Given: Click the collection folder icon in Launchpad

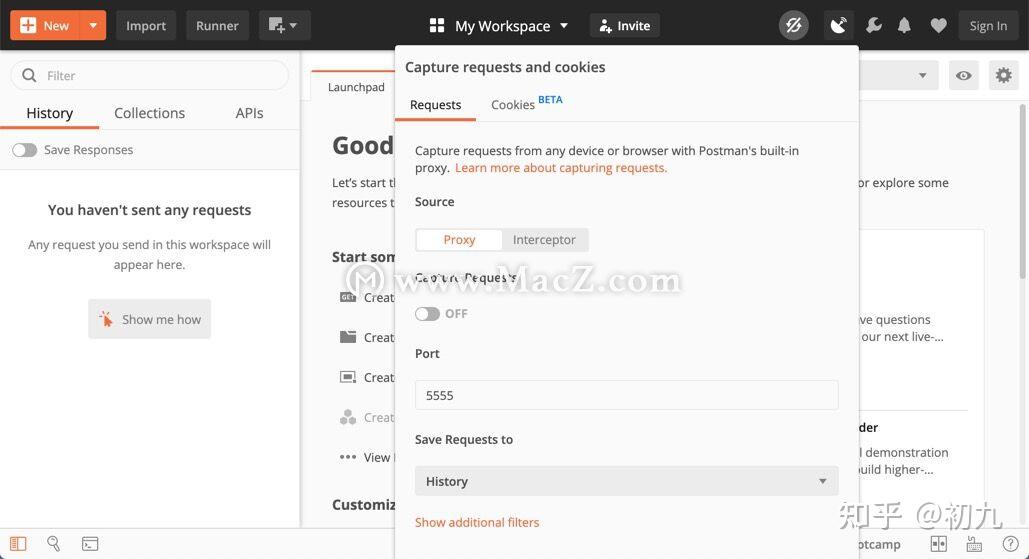Looking at the screenshot, I should [348, 337].
